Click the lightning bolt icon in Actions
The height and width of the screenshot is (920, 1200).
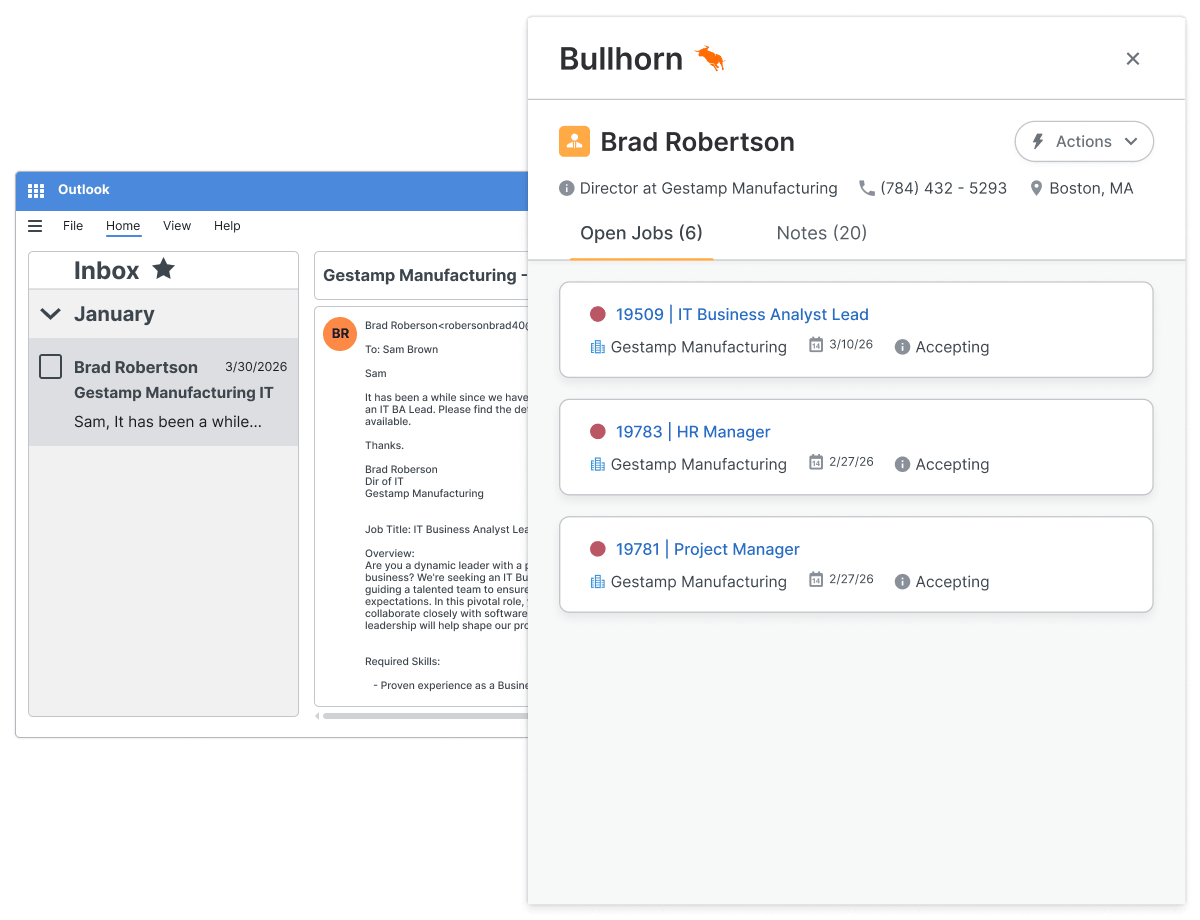pyautogui.click(x=1038, y=142)
